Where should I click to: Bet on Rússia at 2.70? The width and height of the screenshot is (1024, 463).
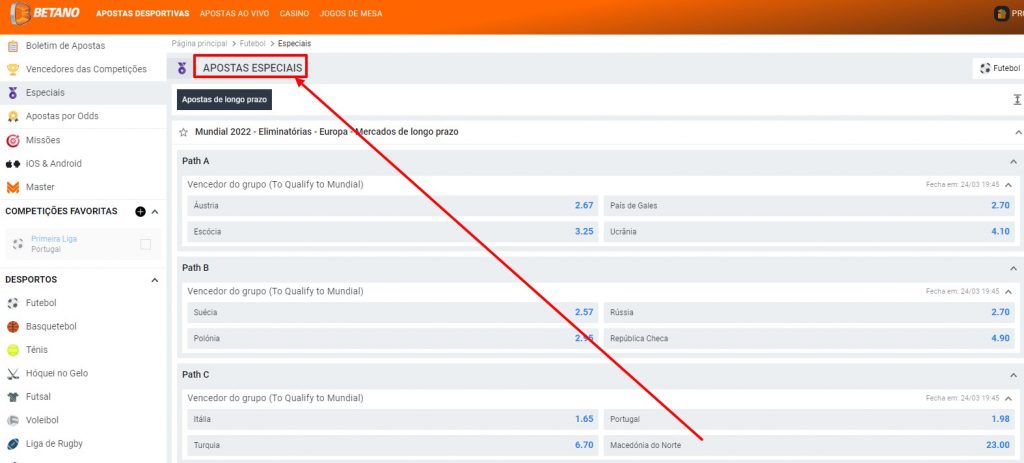(809, 312)
